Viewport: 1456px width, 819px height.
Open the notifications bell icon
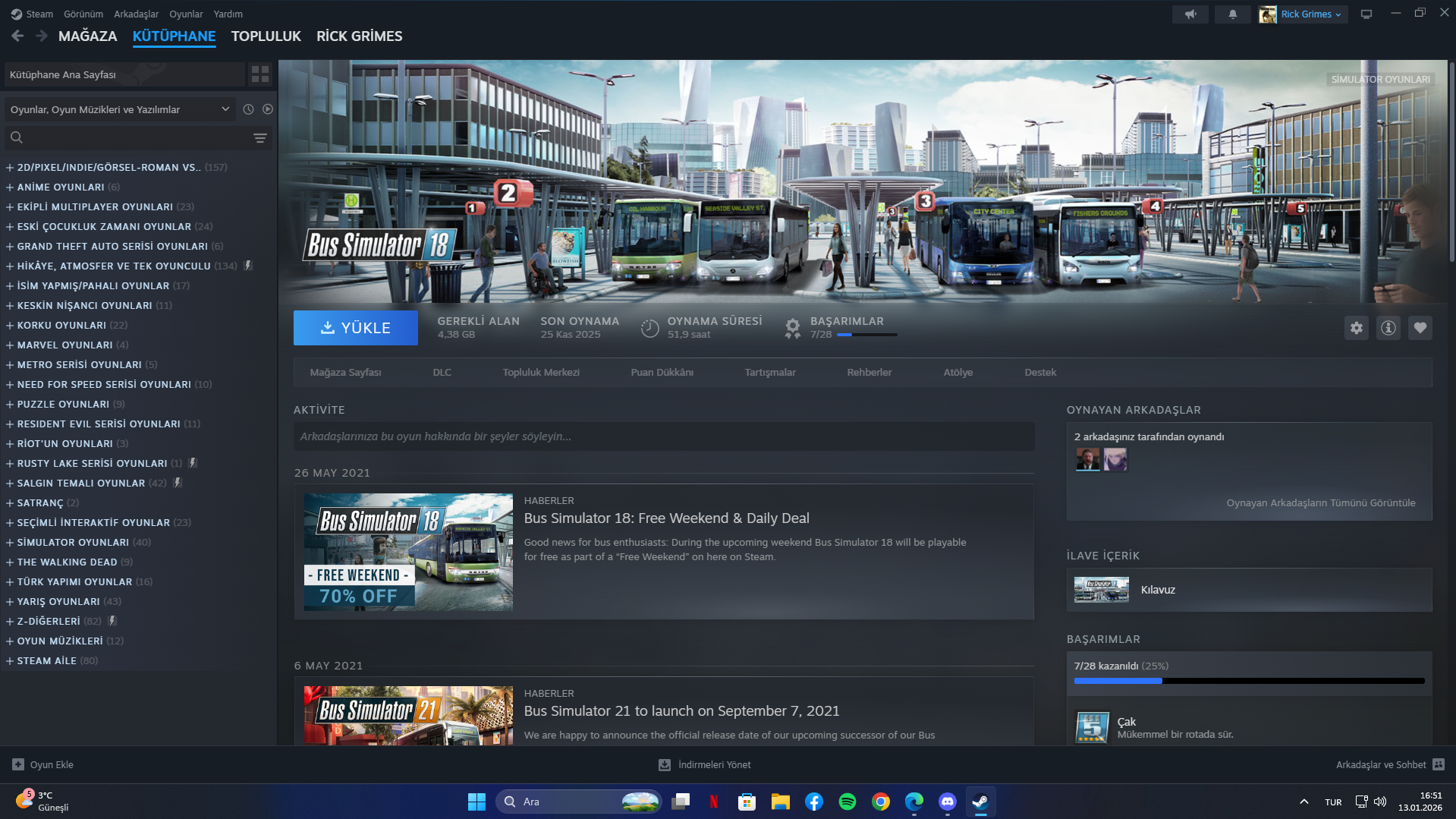click(1232, 14)
